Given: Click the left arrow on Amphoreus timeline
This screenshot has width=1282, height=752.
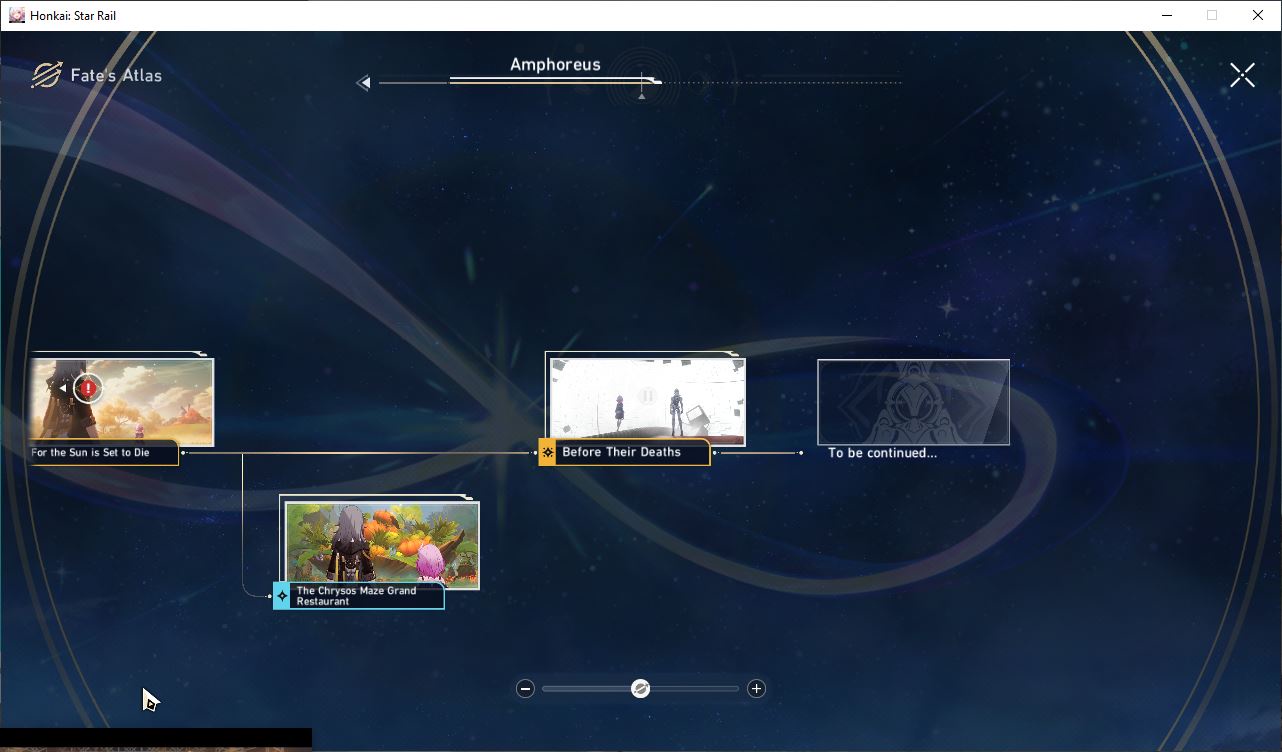Looking at the screenshot, I should [364, 83].
